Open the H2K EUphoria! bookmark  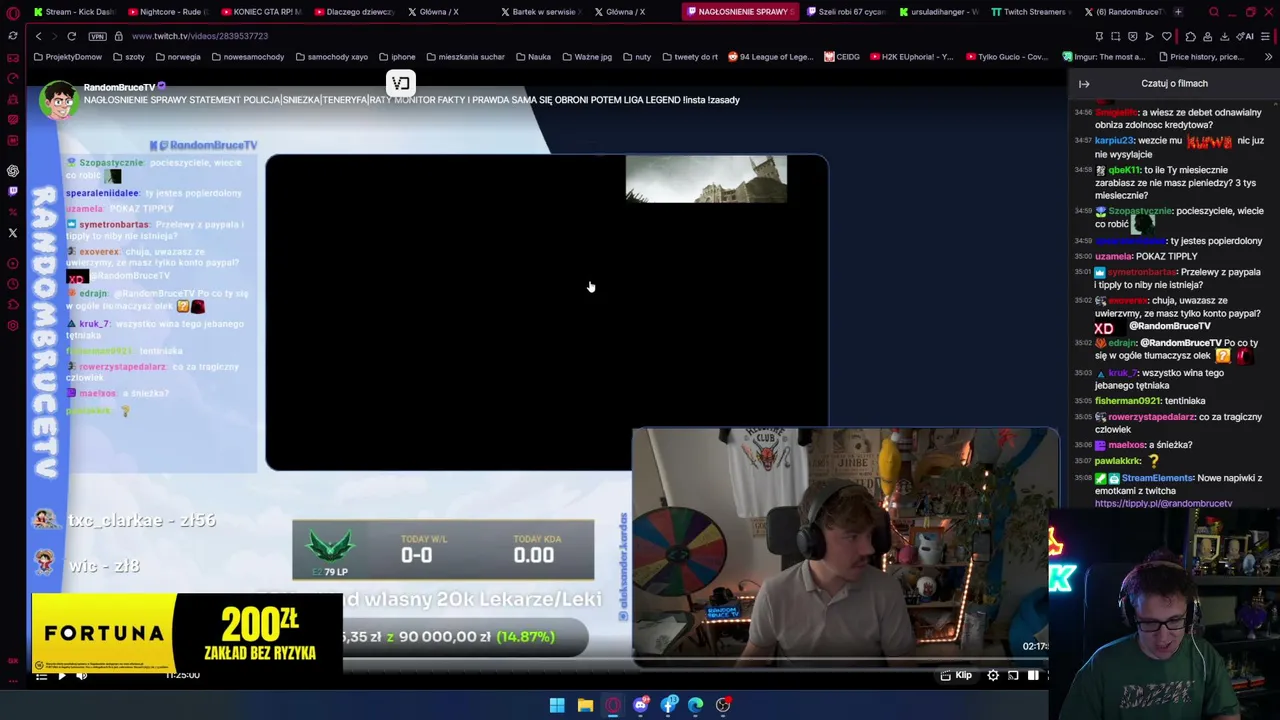pyautogui.click(x=911, y=57)
